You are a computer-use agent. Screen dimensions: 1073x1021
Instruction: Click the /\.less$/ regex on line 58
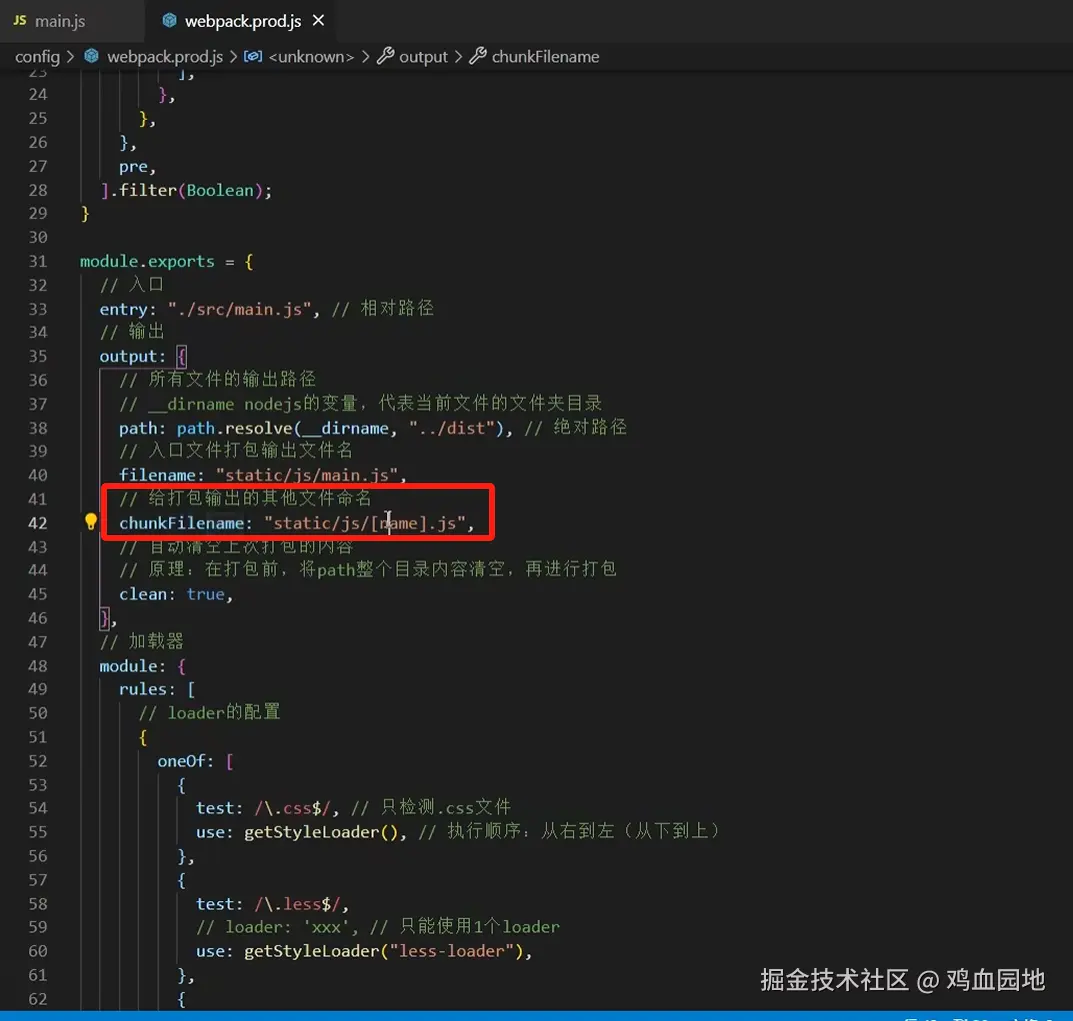(x=298, y=905)
